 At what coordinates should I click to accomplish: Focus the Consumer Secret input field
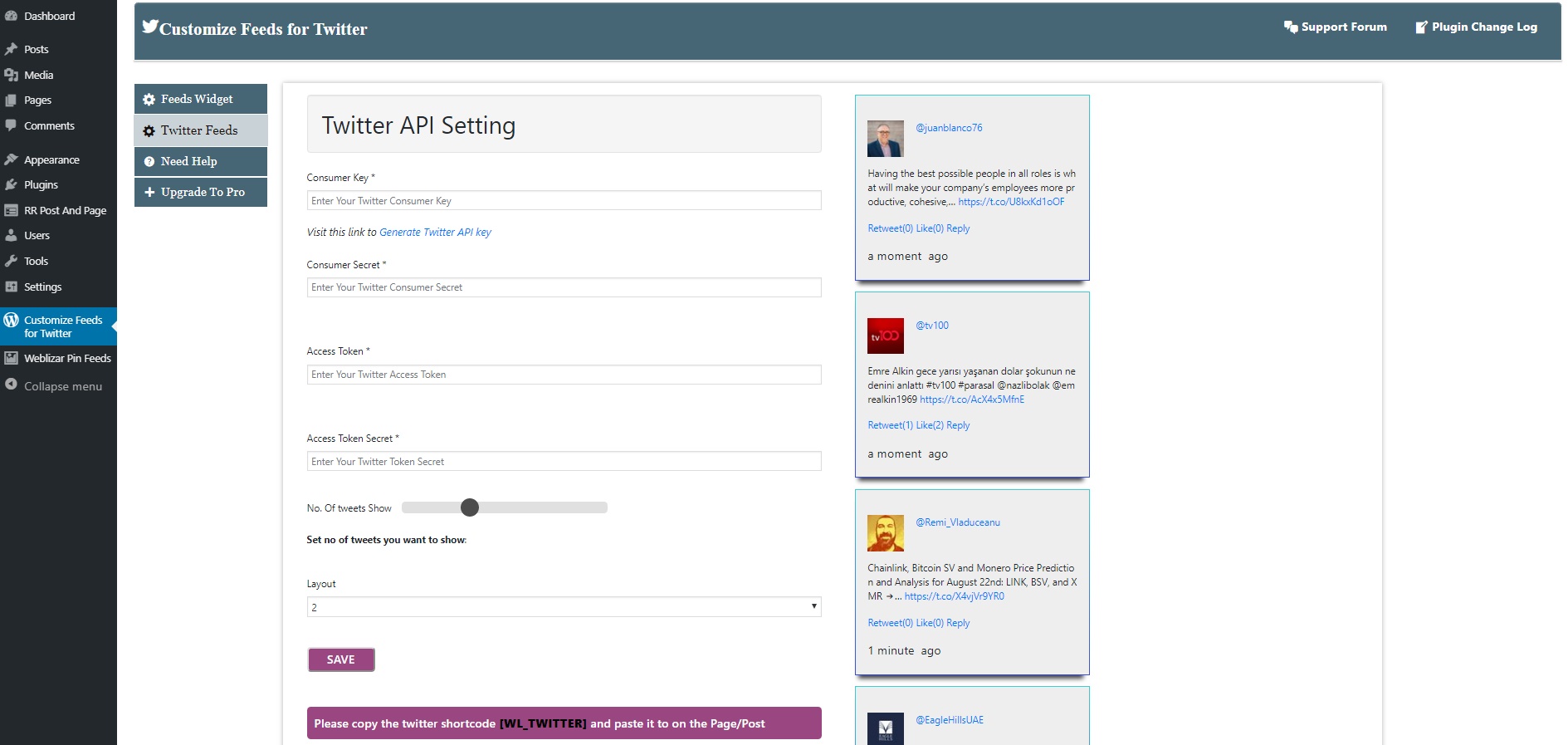[x=564, y=287]
